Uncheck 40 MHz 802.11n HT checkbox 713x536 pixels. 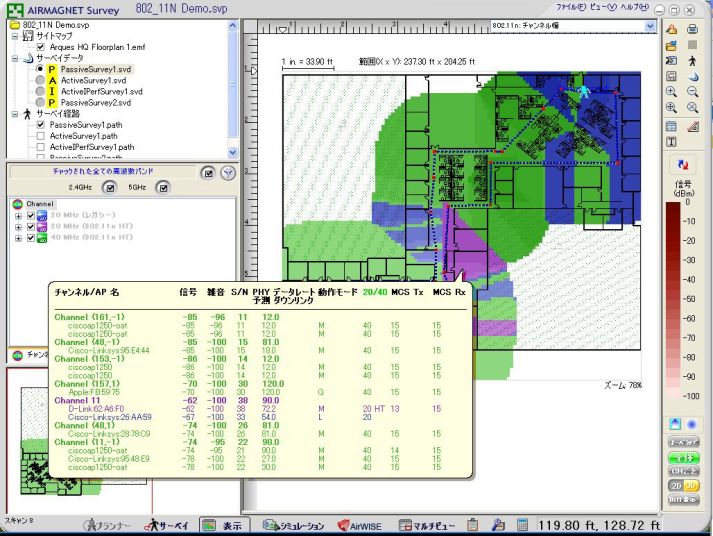(x=31, y=237)
